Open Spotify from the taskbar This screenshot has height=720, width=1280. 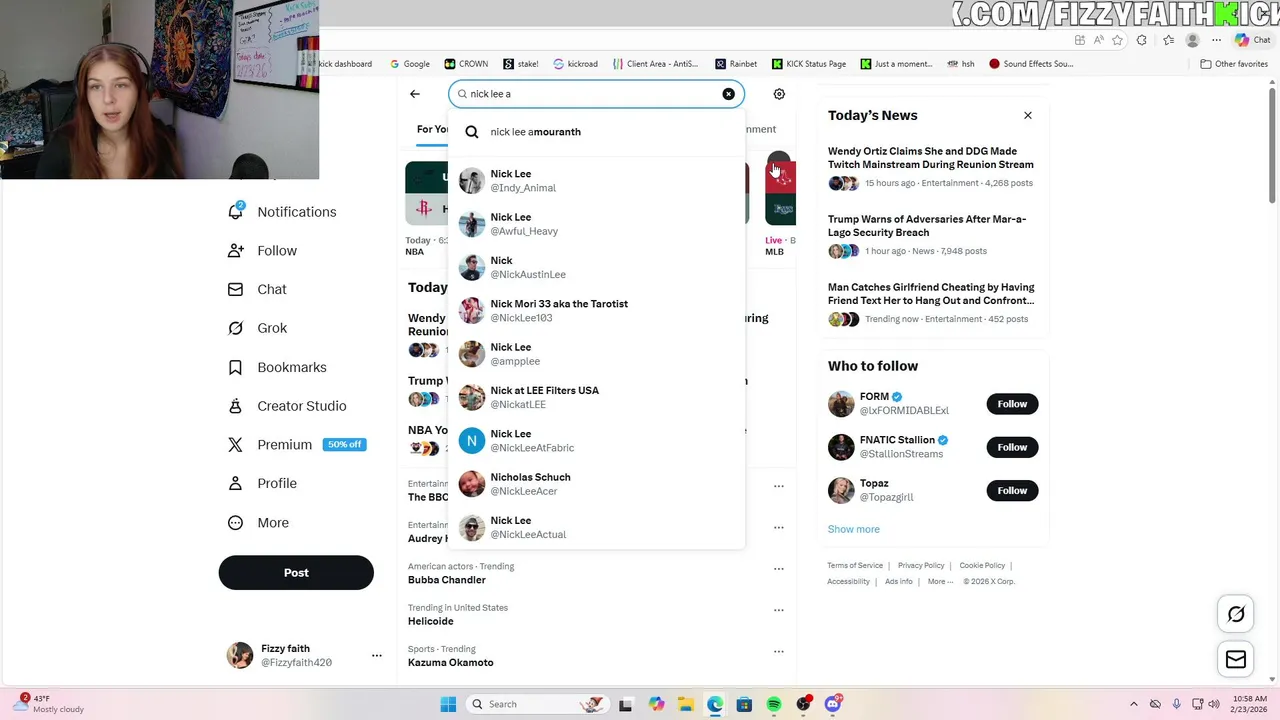(x=774, y=704)
